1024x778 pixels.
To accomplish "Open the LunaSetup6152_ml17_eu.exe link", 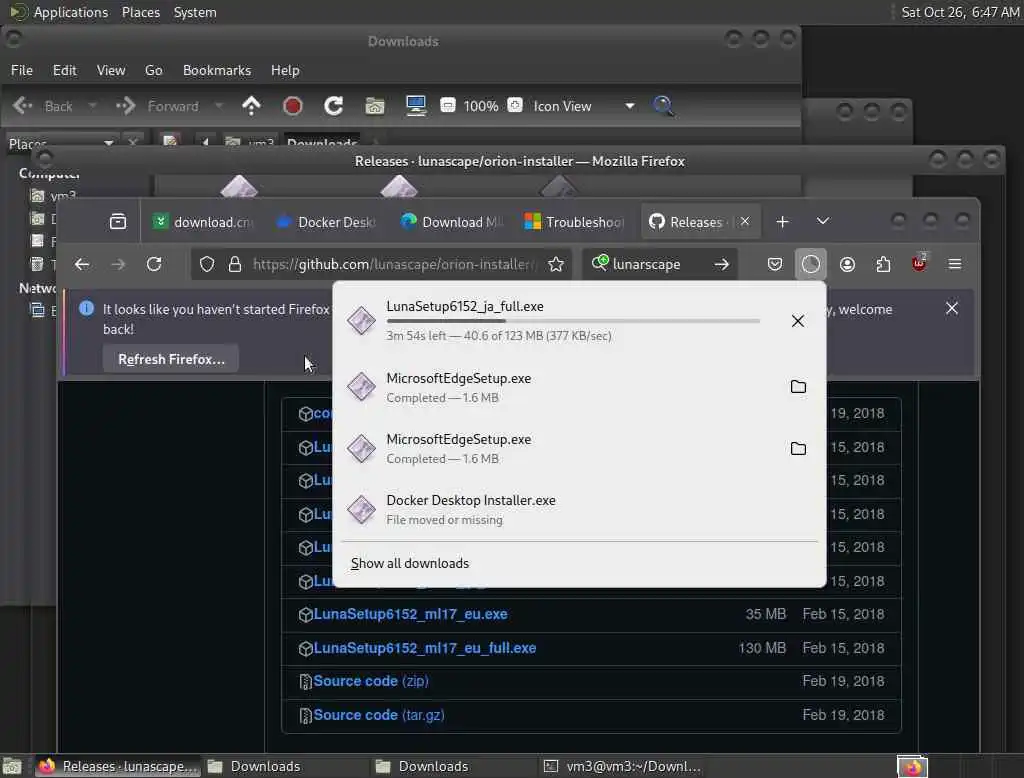I will pos(410,614).
